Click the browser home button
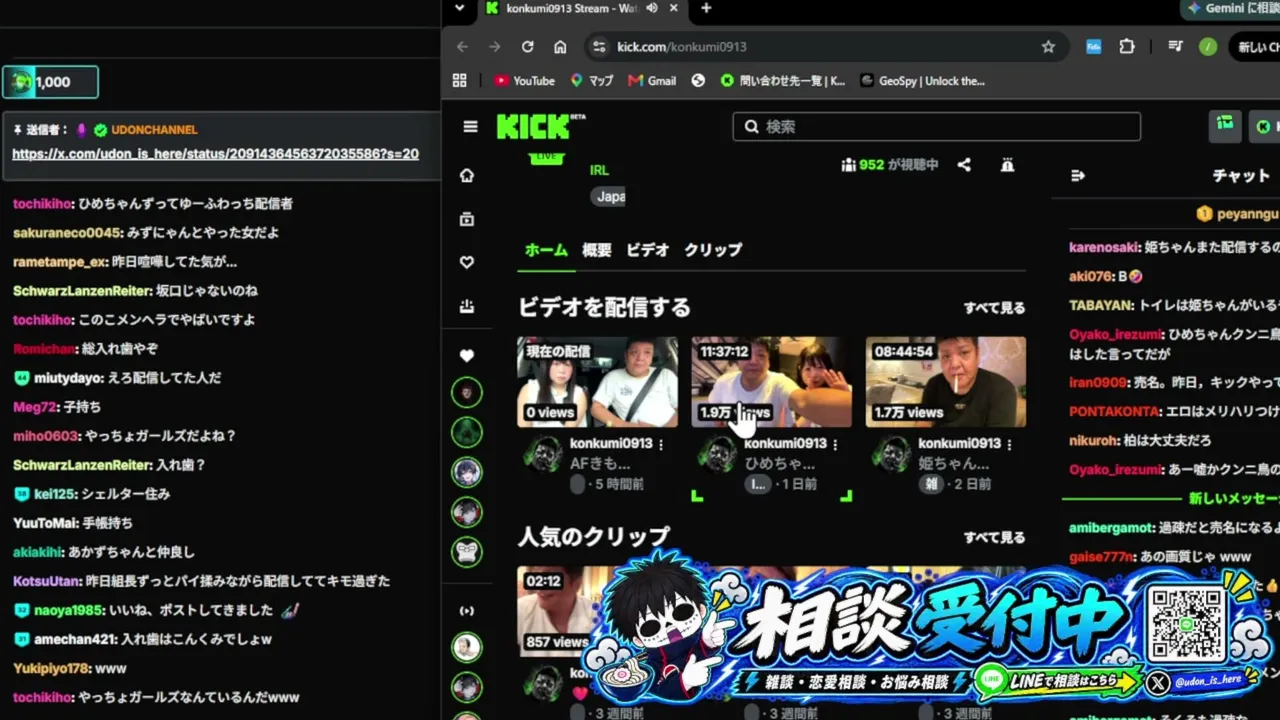This screenshot has height=720, width=1280. tap(560, 47)
